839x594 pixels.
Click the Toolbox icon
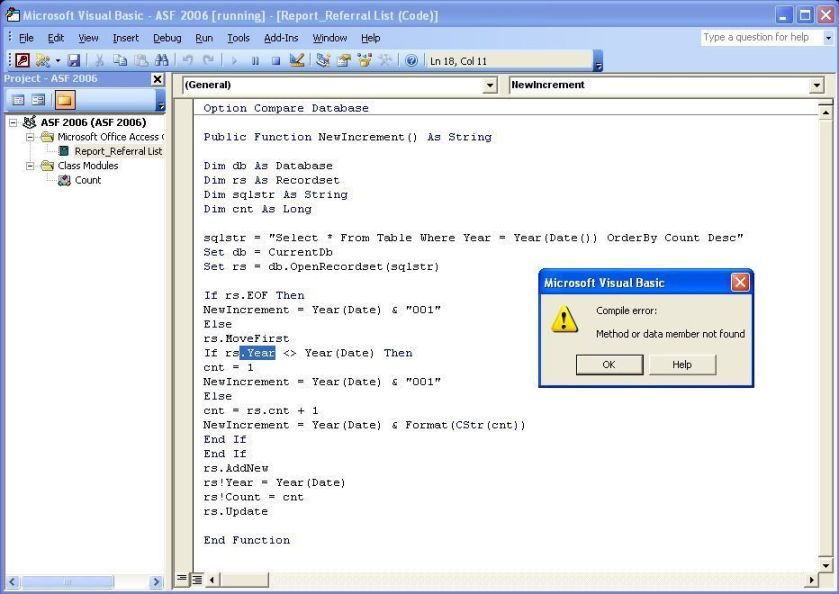[x=385, y=60]
